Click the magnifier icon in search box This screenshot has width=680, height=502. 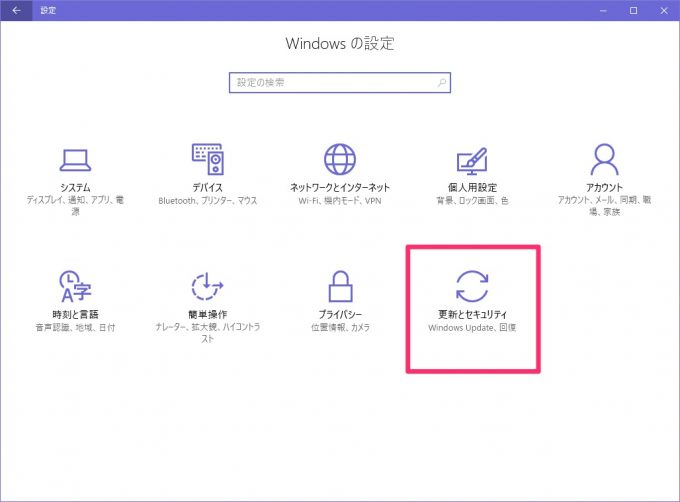(x=441, y=82)
